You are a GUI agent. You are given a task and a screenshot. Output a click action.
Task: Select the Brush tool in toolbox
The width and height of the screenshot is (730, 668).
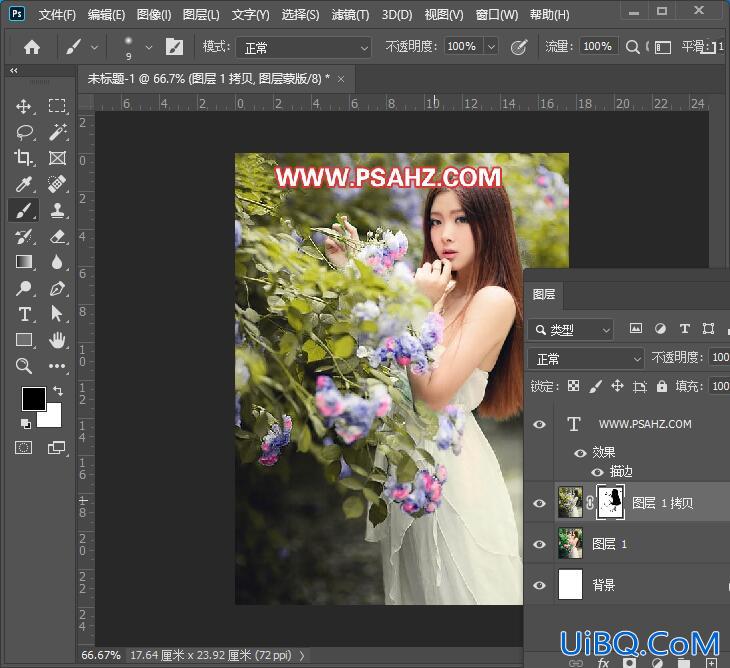[x=23, y=210]
